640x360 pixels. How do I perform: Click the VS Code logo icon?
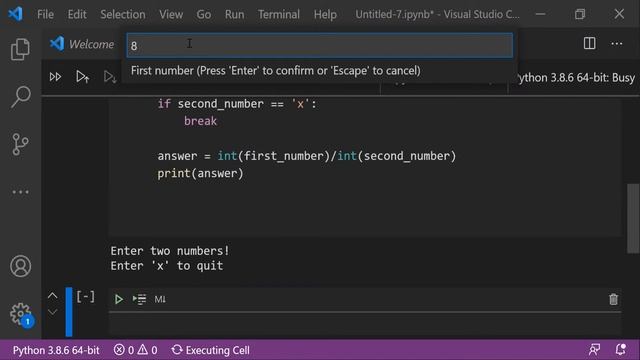point(16,14)
